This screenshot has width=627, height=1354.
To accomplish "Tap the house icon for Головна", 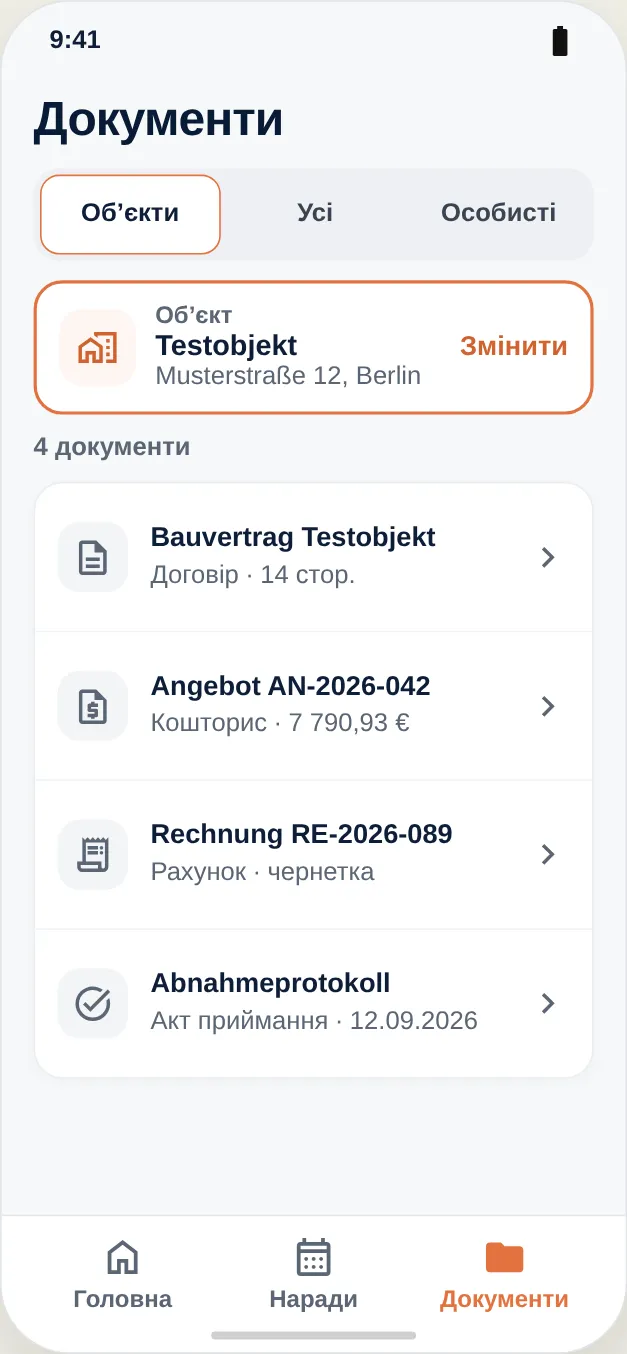I will (123, 1257).
